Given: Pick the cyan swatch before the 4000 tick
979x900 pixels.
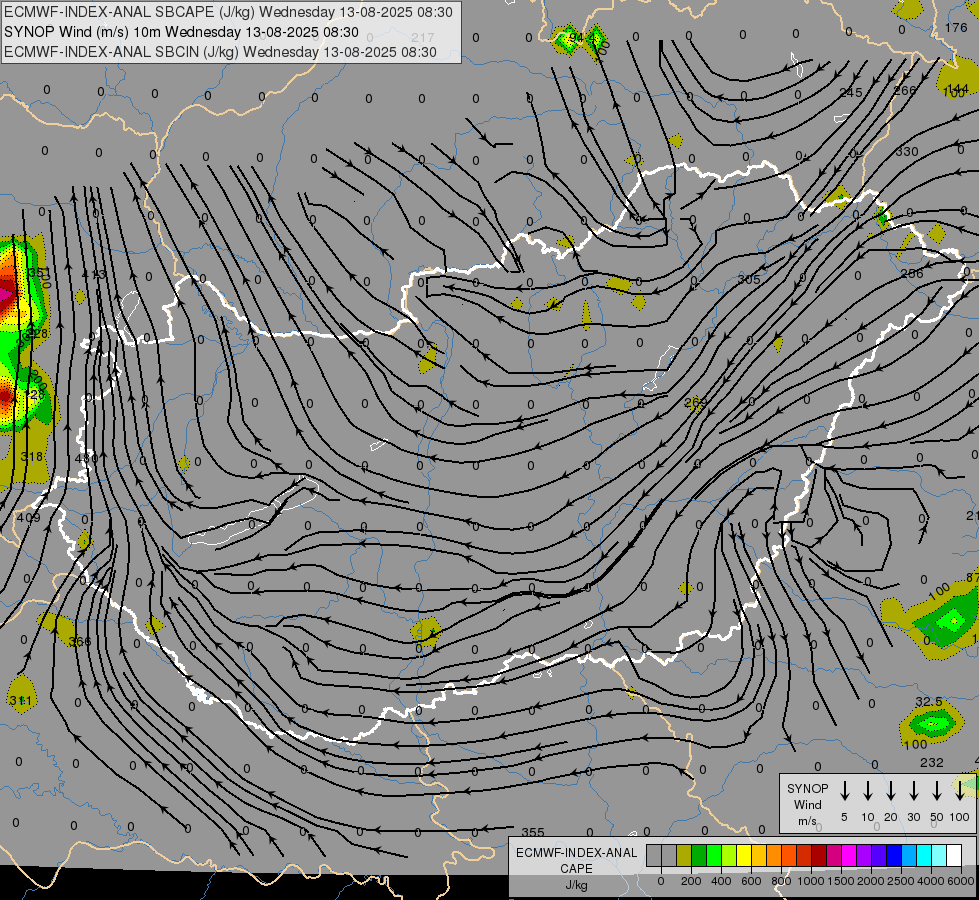Looking at the screenshot, I should pyautogui.click(x=924, y=855).
